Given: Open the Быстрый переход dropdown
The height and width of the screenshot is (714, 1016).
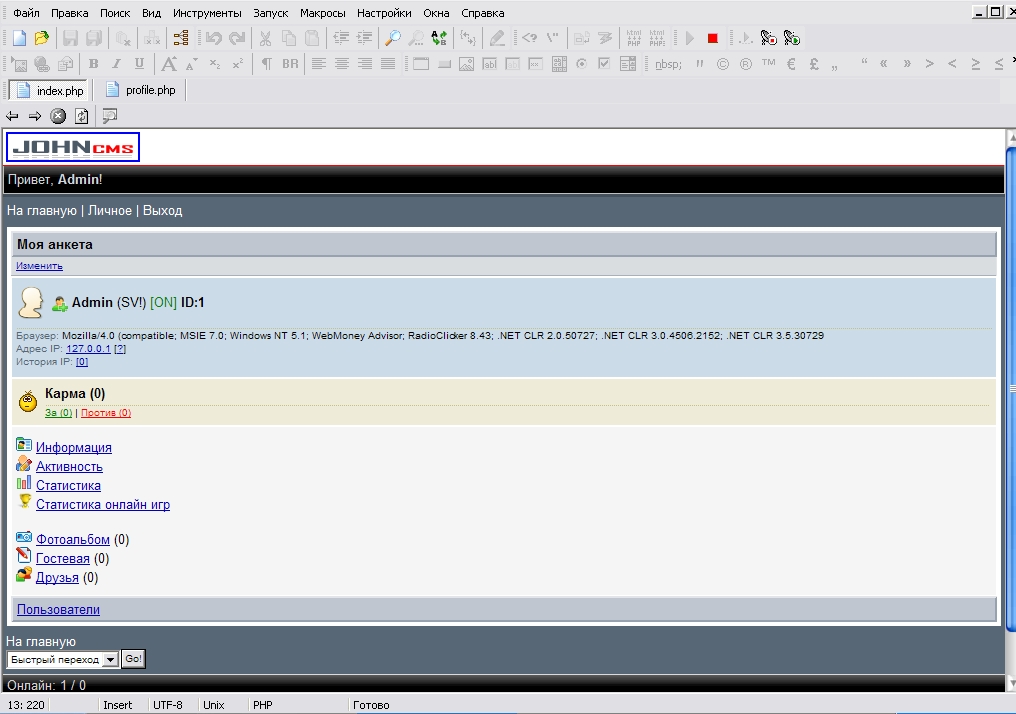Looking at the screenshot, I should (62, 660).
